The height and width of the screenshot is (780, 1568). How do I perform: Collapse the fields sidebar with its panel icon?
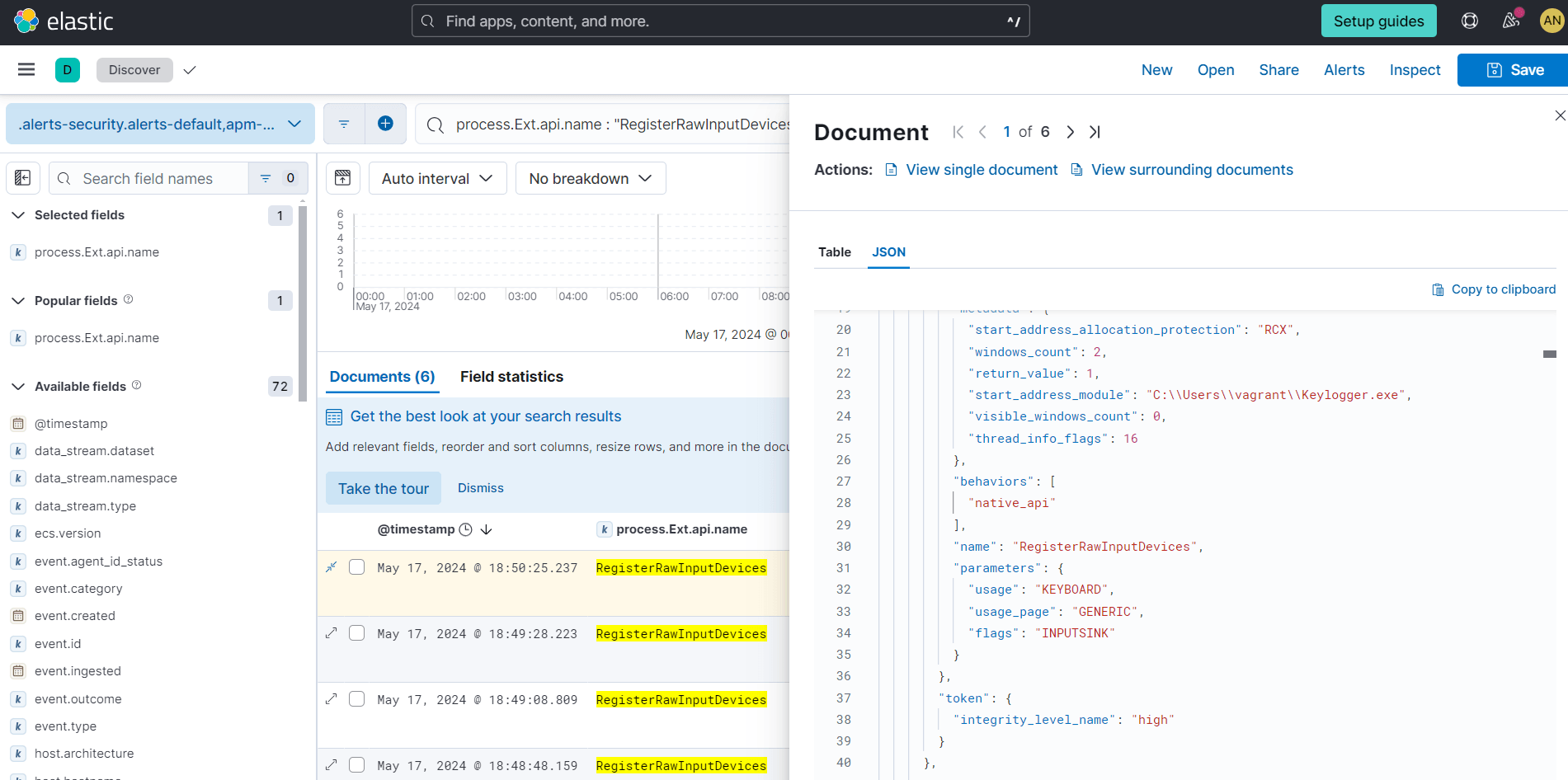(x=22, y=177)
